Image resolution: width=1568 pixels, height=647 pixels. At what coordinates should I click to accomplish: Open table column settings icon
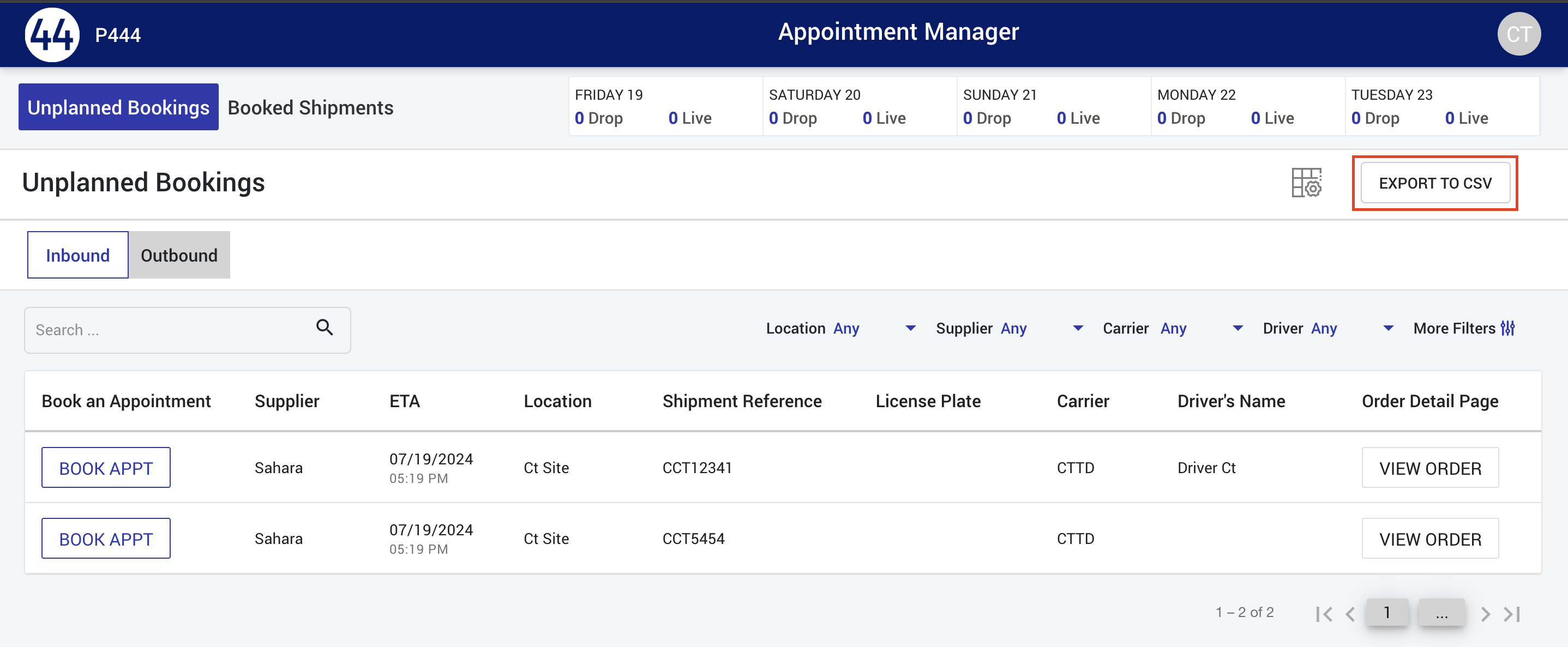(1306, 183)
